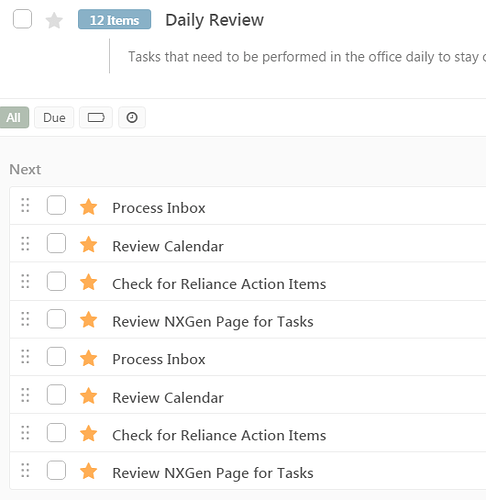Open the first Review Calendar task
The image size is (486, 500).
click(168, 246)
